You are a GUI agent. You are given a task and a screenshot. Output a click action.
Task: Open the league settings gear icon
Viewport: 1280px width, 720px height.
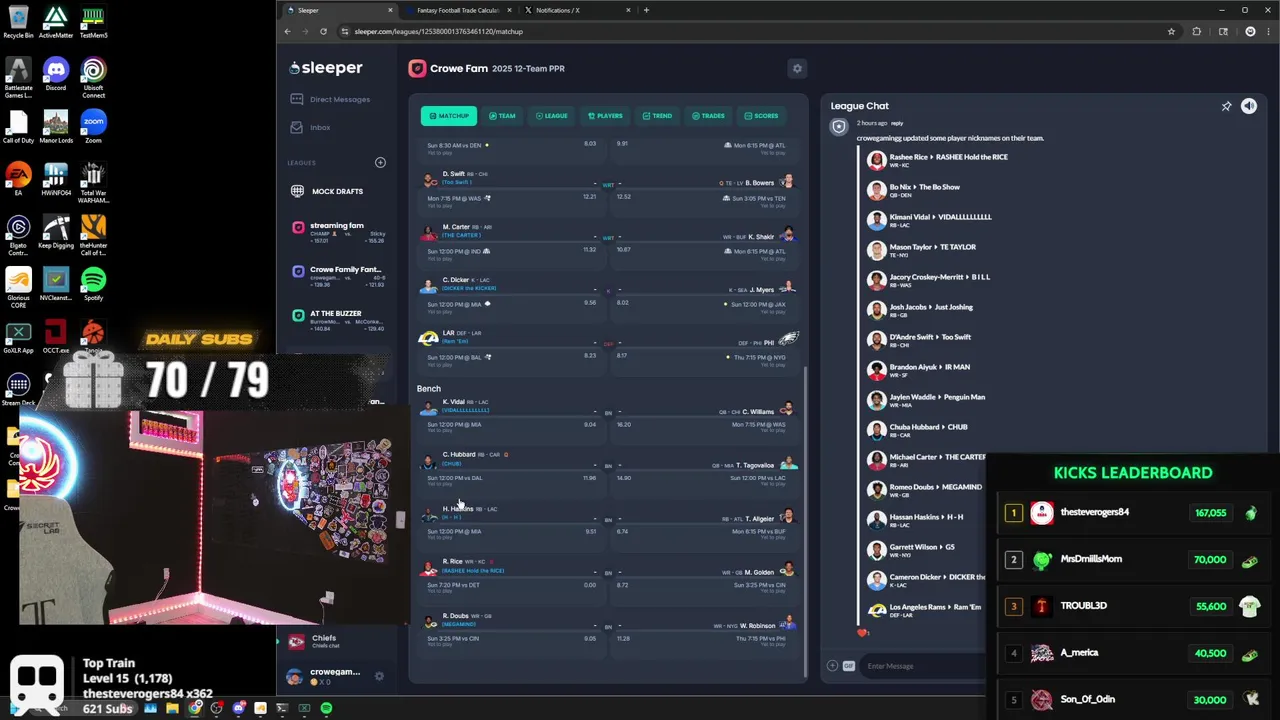pos(797,68)
